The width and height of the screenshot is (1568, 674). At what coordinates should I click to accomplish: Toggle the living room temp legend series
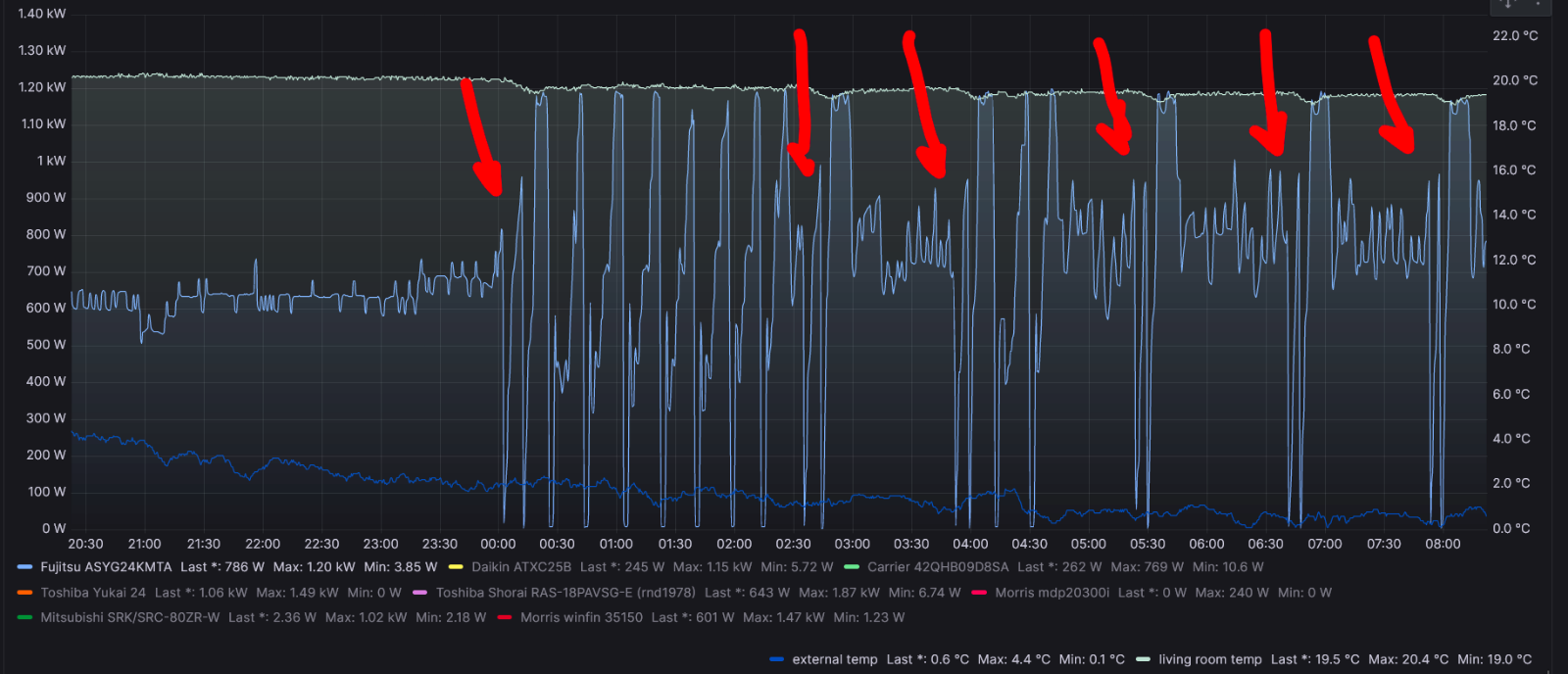pyautogui.click(x=1210, y=659)
